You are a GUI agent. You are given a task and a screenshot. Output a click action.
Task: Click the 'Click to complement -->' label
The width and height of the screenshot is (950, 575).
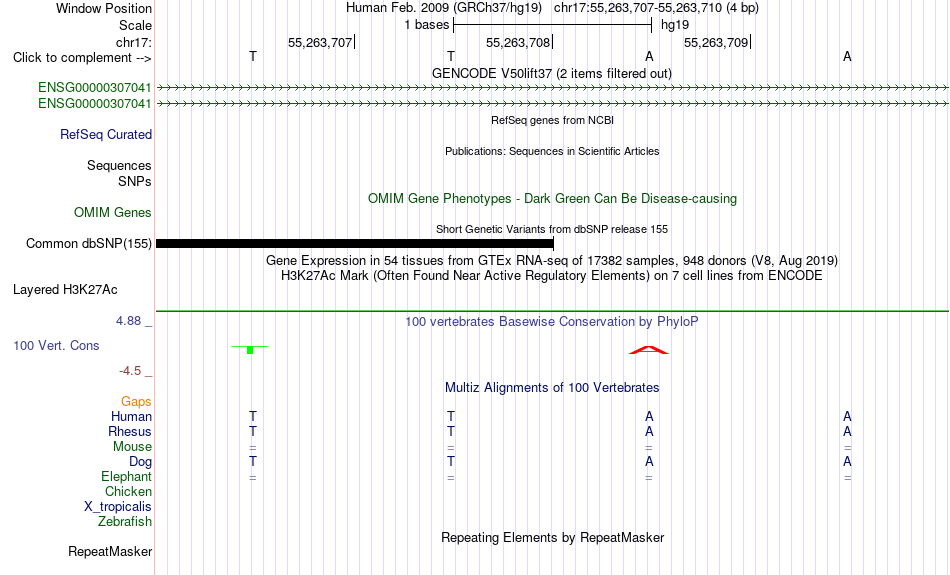pos(82,58)
